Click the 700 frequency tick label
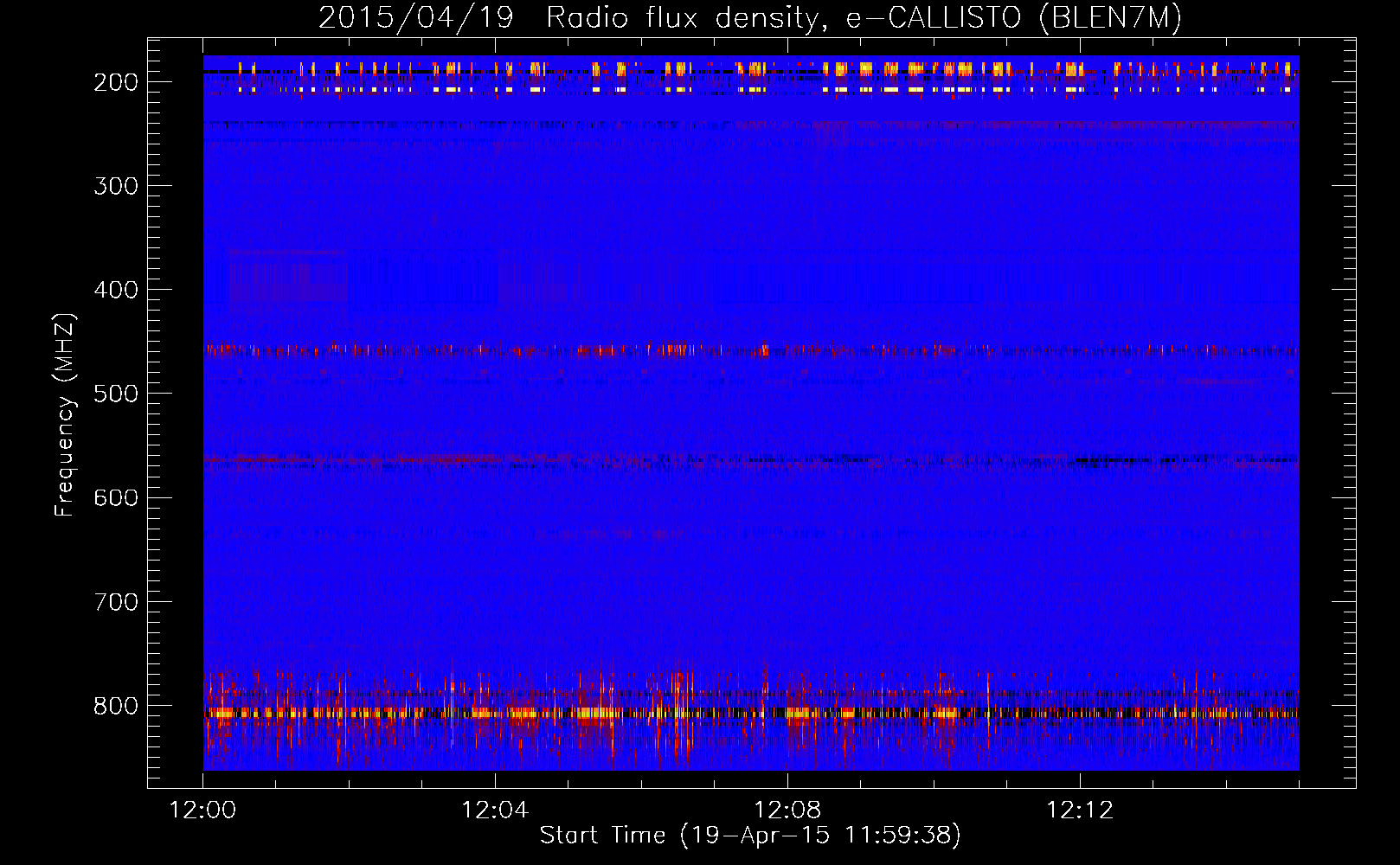This screenshot has height=865, width=1400. [x=116, y=601]
